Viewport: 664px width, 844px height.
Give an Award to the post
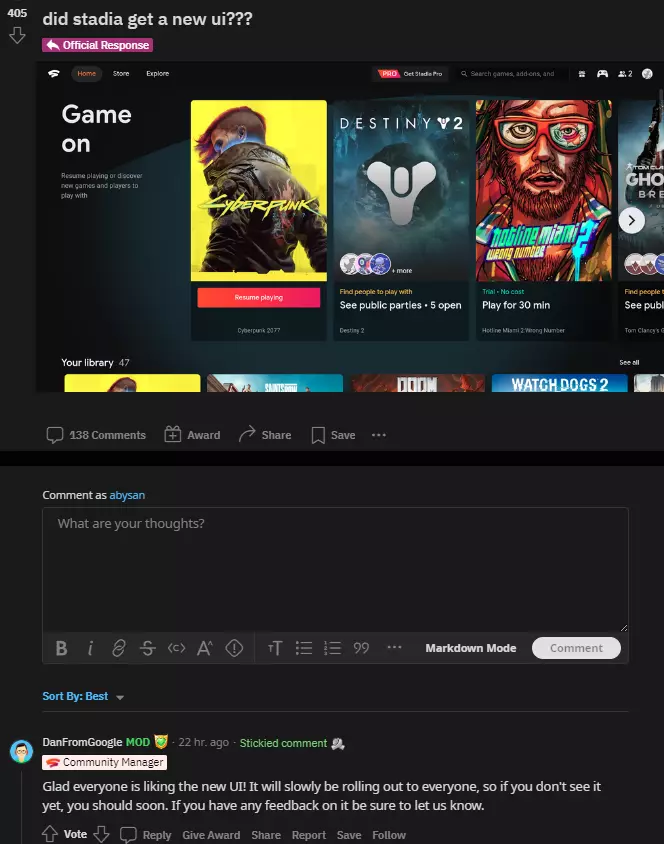(x=192, y=435)
